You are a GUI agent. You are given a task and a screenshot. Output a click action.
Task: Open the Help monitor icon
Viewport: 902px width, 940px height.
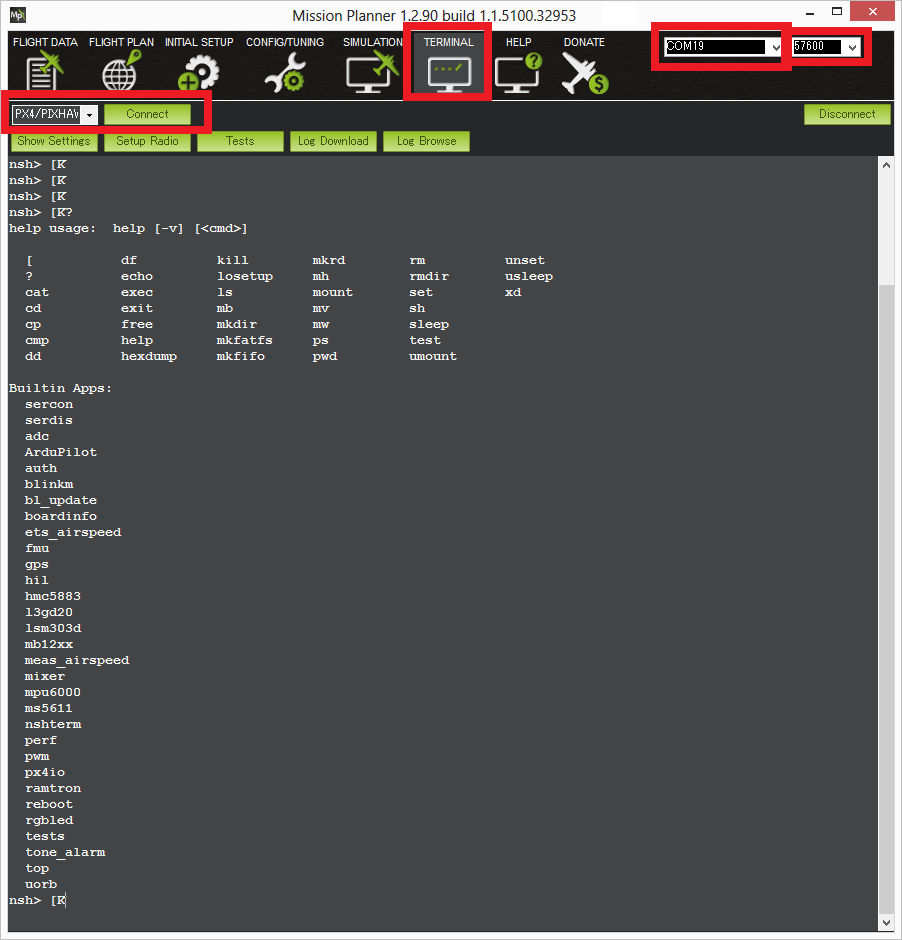[x=518, y=73]
